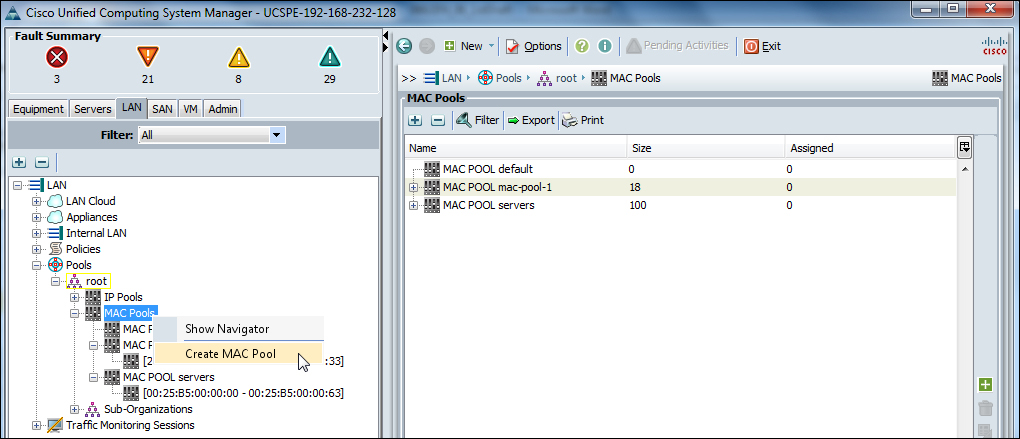
Task: Expand the IP Pools node
Action: click(x=74, y=297)
